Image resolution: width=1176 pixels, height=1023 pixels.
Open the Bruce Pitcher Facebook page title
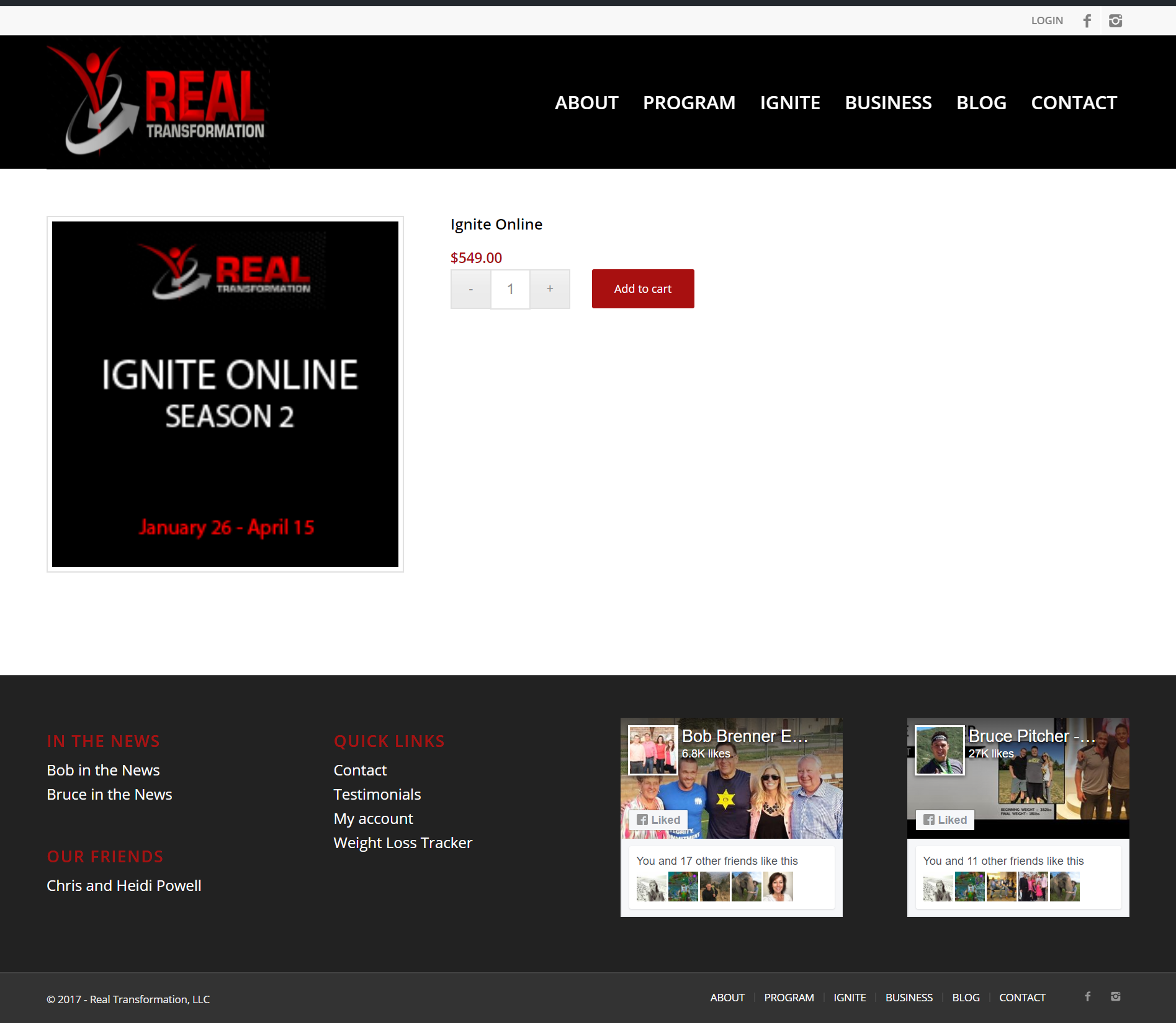click(x=1031, y=736)
